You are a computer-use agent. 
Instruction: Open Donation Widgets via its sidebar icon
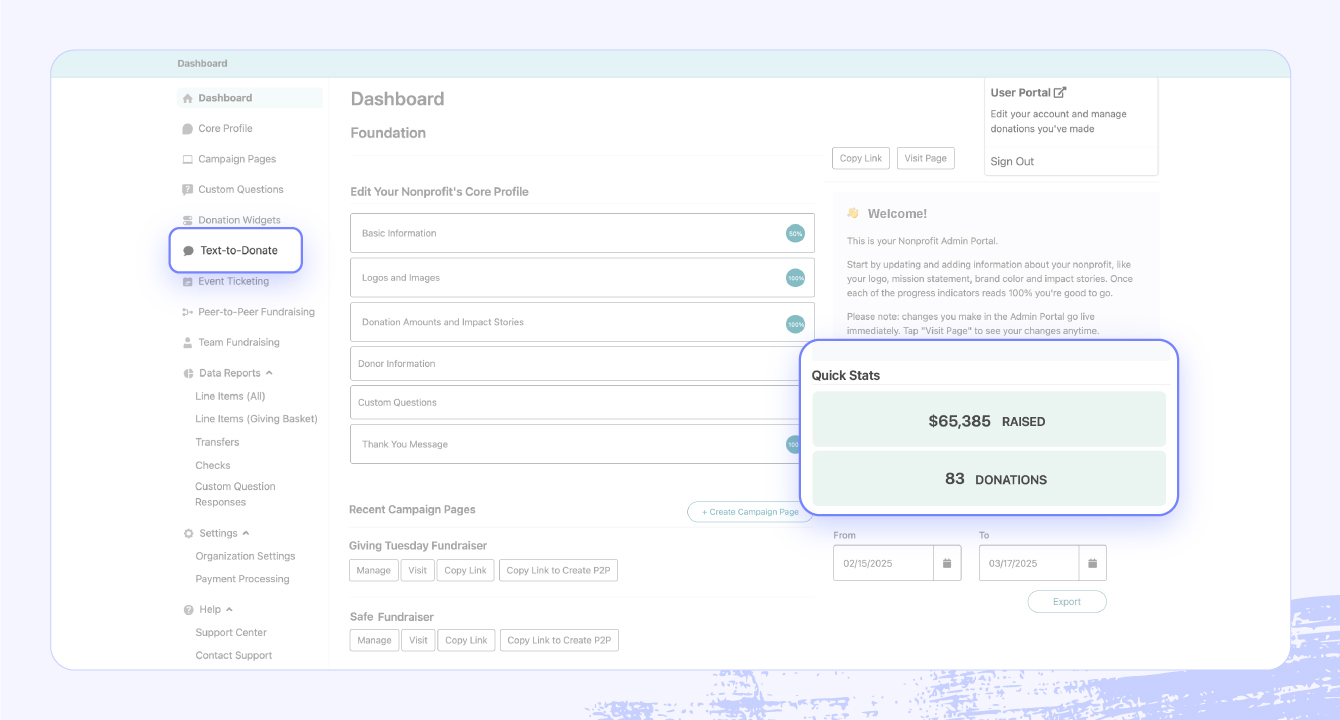186,220
